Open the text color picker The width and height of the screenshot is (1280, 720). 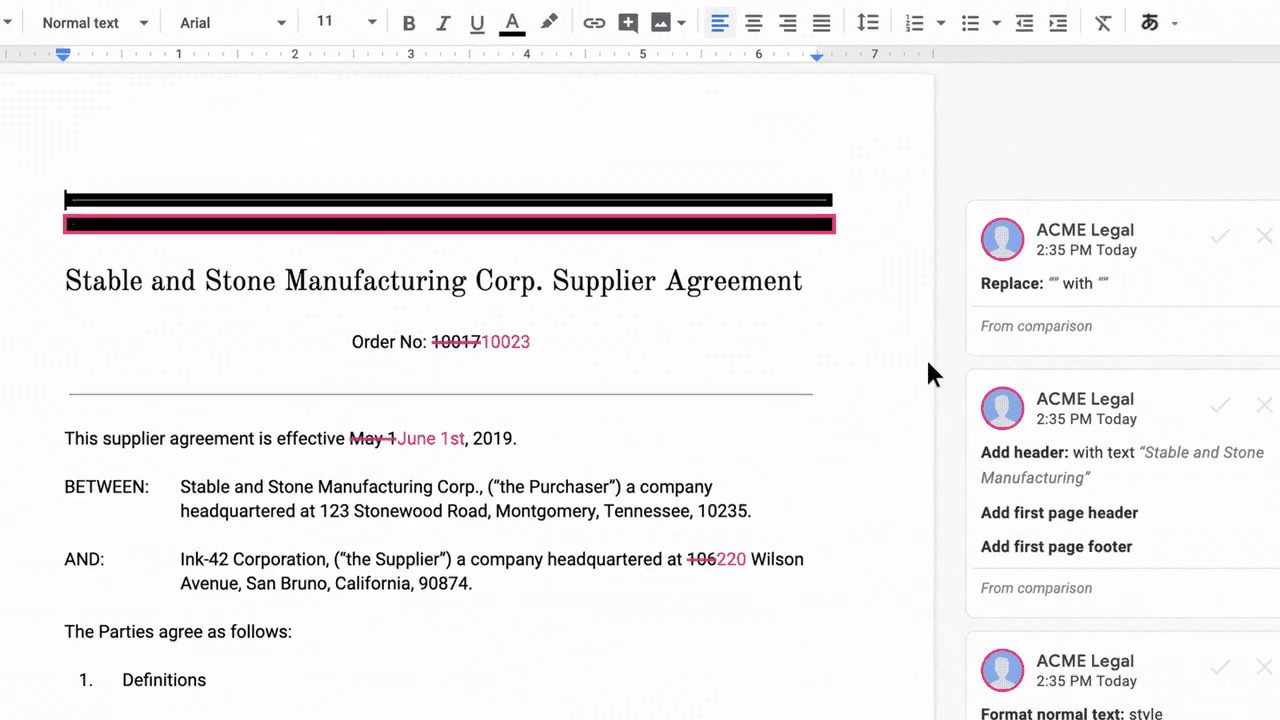(512, 22)
